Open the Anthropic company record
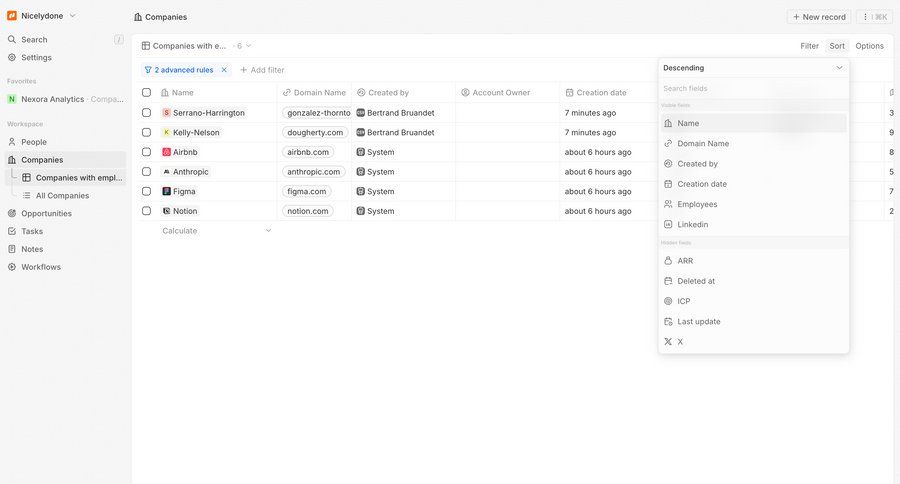 pos(185,172)
